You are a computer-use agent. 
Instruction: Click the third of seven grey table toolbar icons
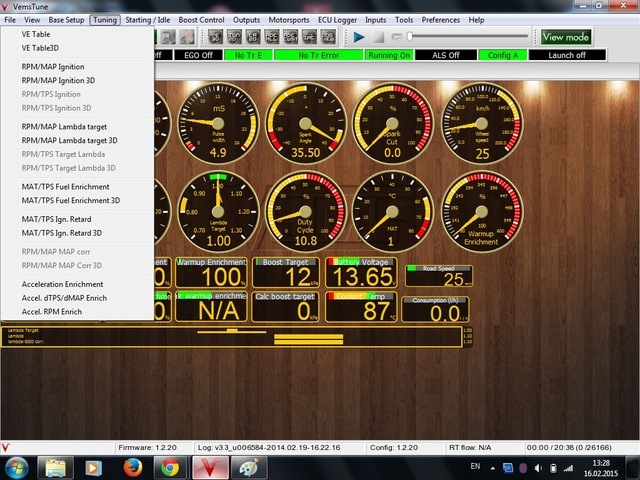coord(253,37)
